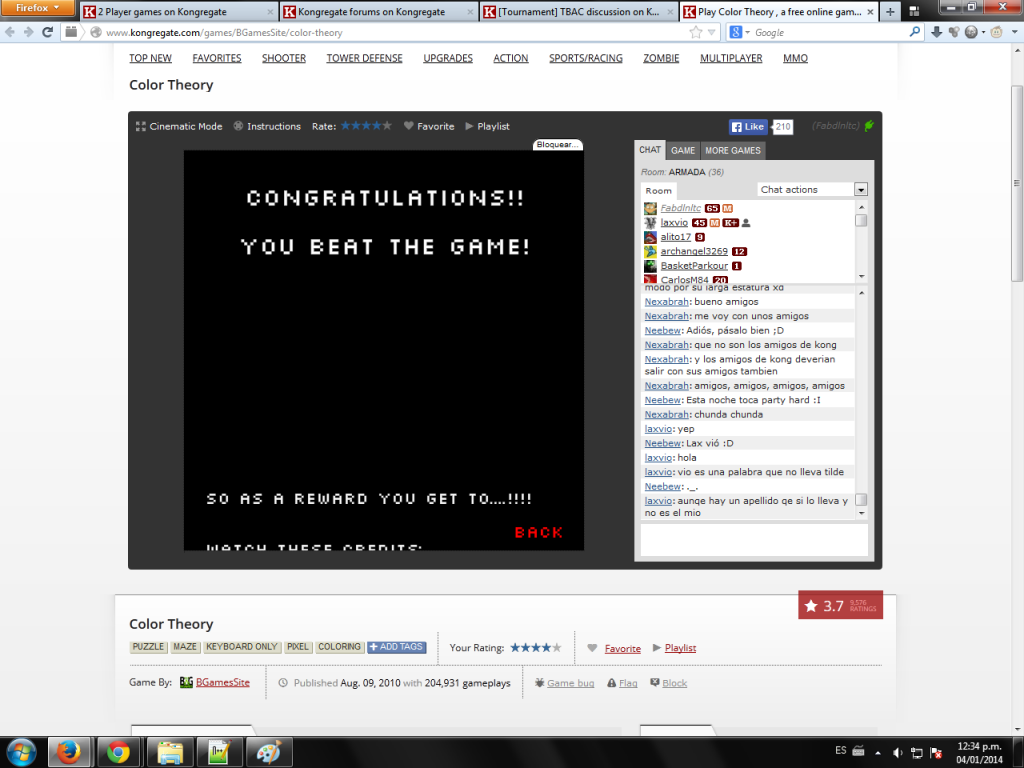
Task: Open BGamesSite developer link
Action: pos(223,682)
